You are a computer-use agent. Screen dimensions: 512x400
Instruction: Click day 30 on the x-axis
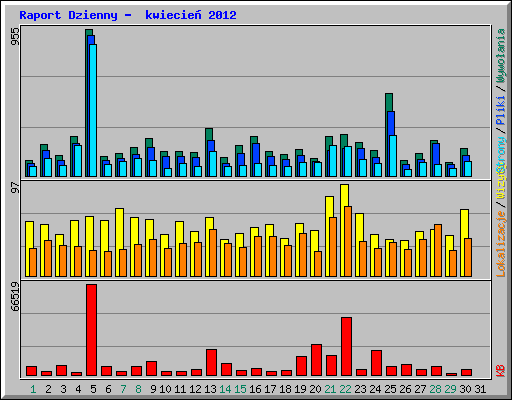465,389
